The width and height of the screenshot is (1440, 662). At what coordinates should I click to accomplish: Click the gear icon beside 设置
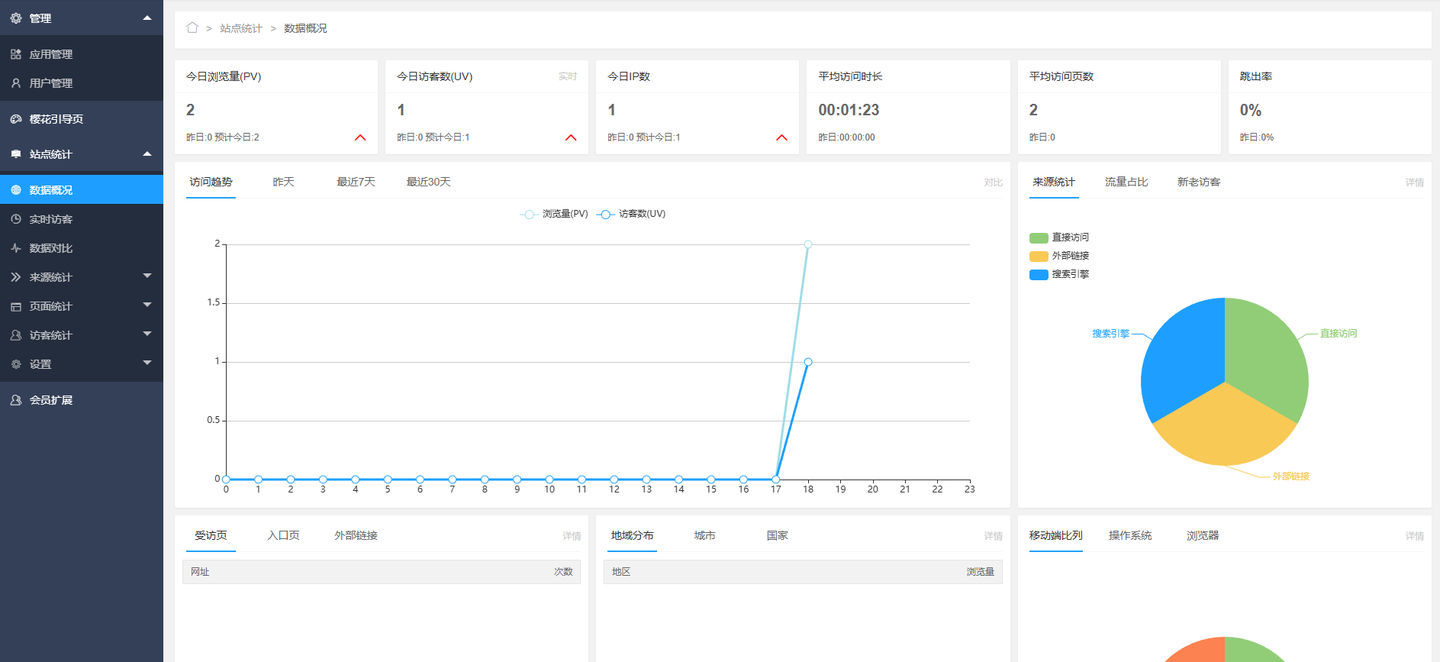pyautogui.click(x=16, y=364)
